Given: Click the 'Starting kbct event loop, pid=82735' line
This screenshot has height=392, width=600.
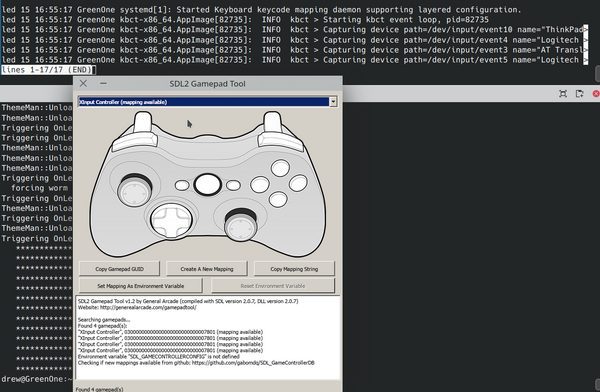Looking at the screenshot, I should click(x=245, y=20).
